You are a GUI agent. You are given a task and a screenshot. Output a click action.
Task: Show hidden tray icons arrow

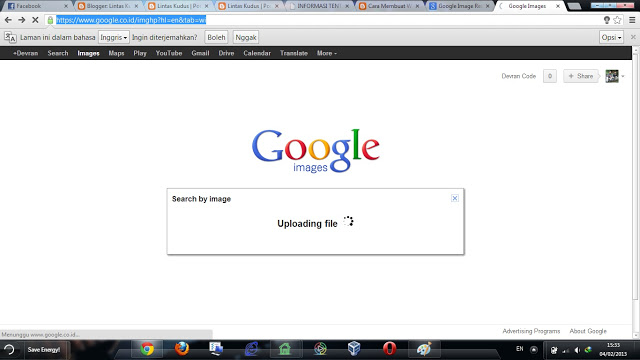pos(533,350)
